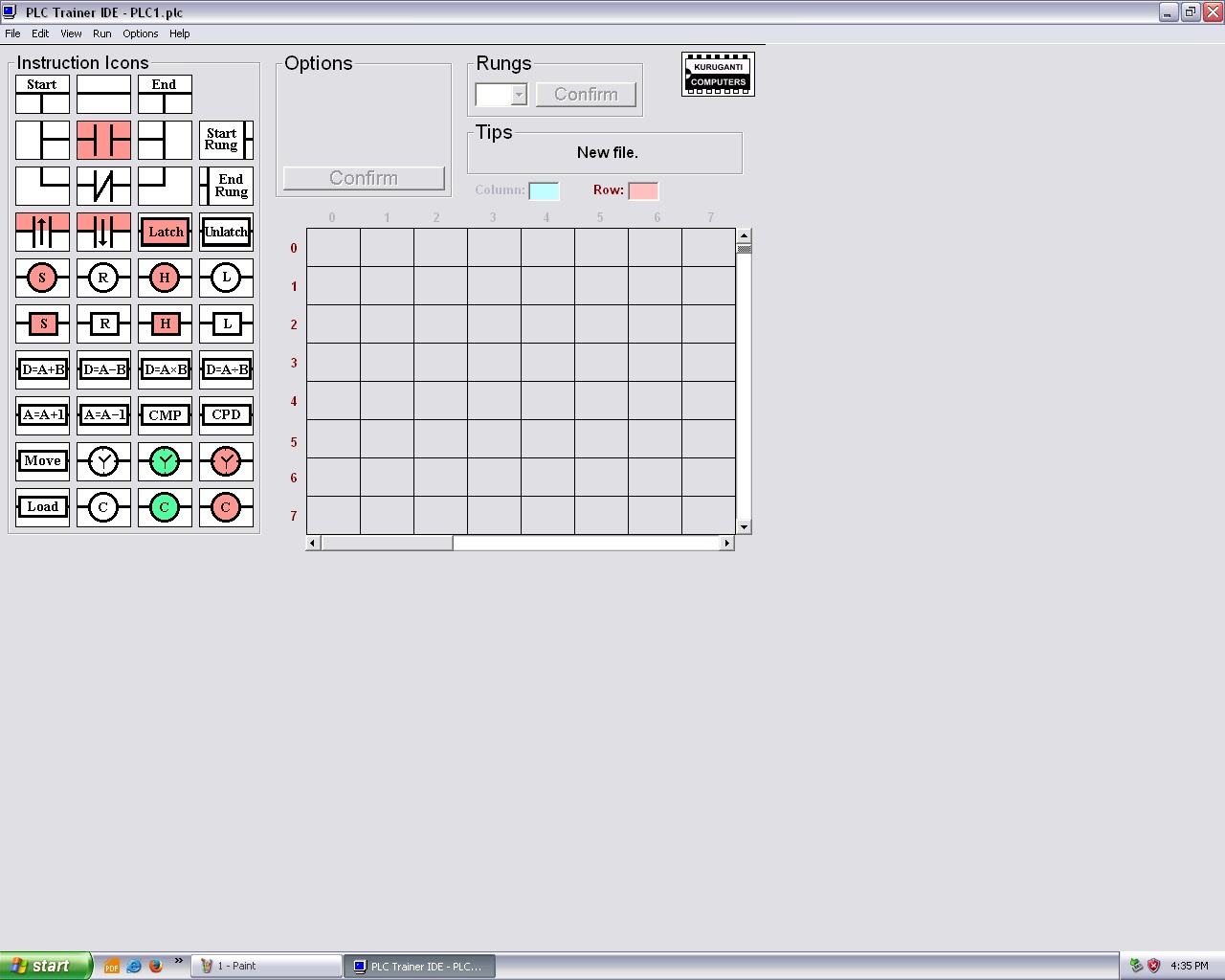Open the Rungs dropdown selector
1225x980 pixels.
[x=520, y=95]
